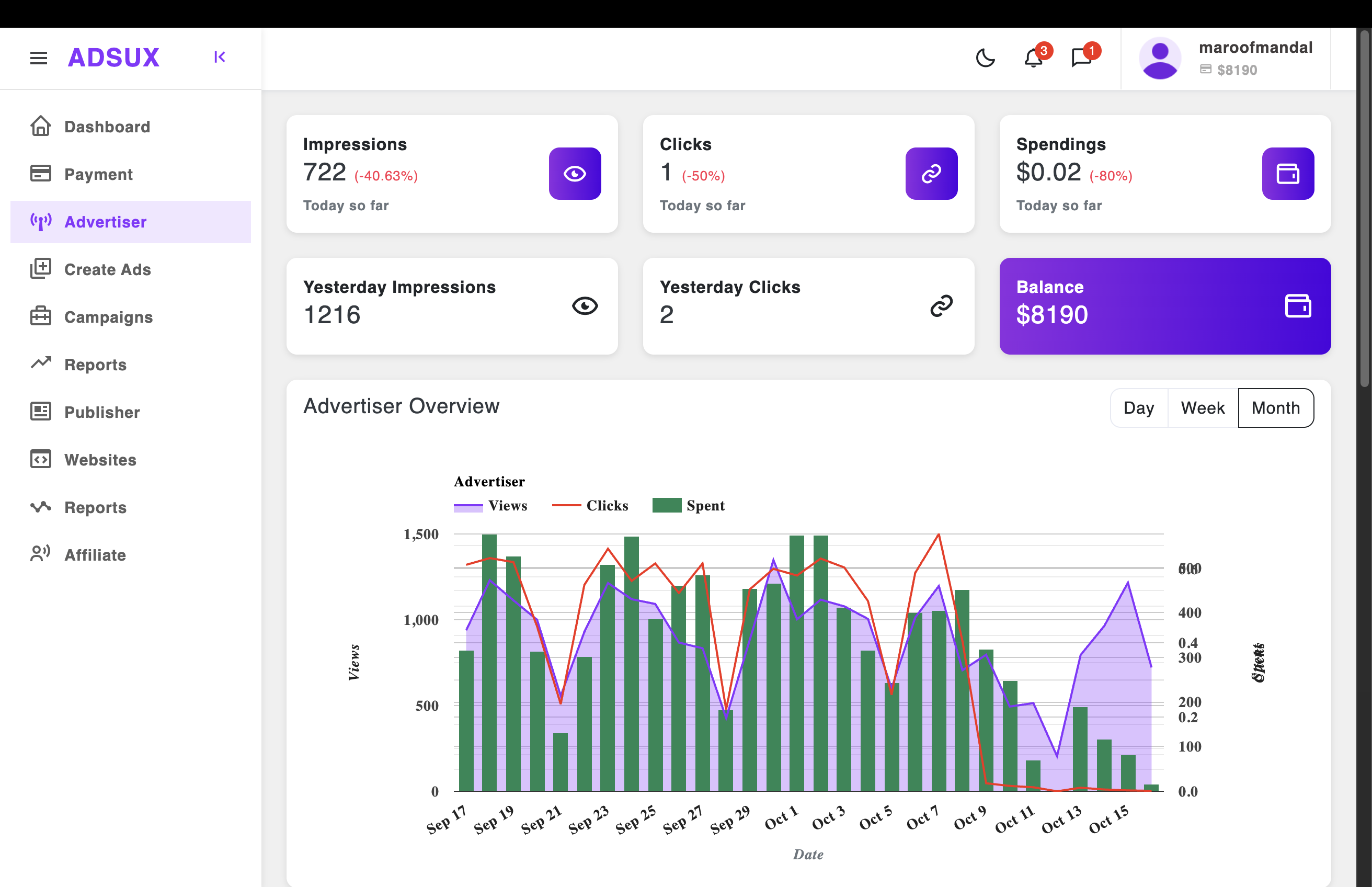
Task: Open Create Ads in the sidebar
Action: (x=107, y=269)
